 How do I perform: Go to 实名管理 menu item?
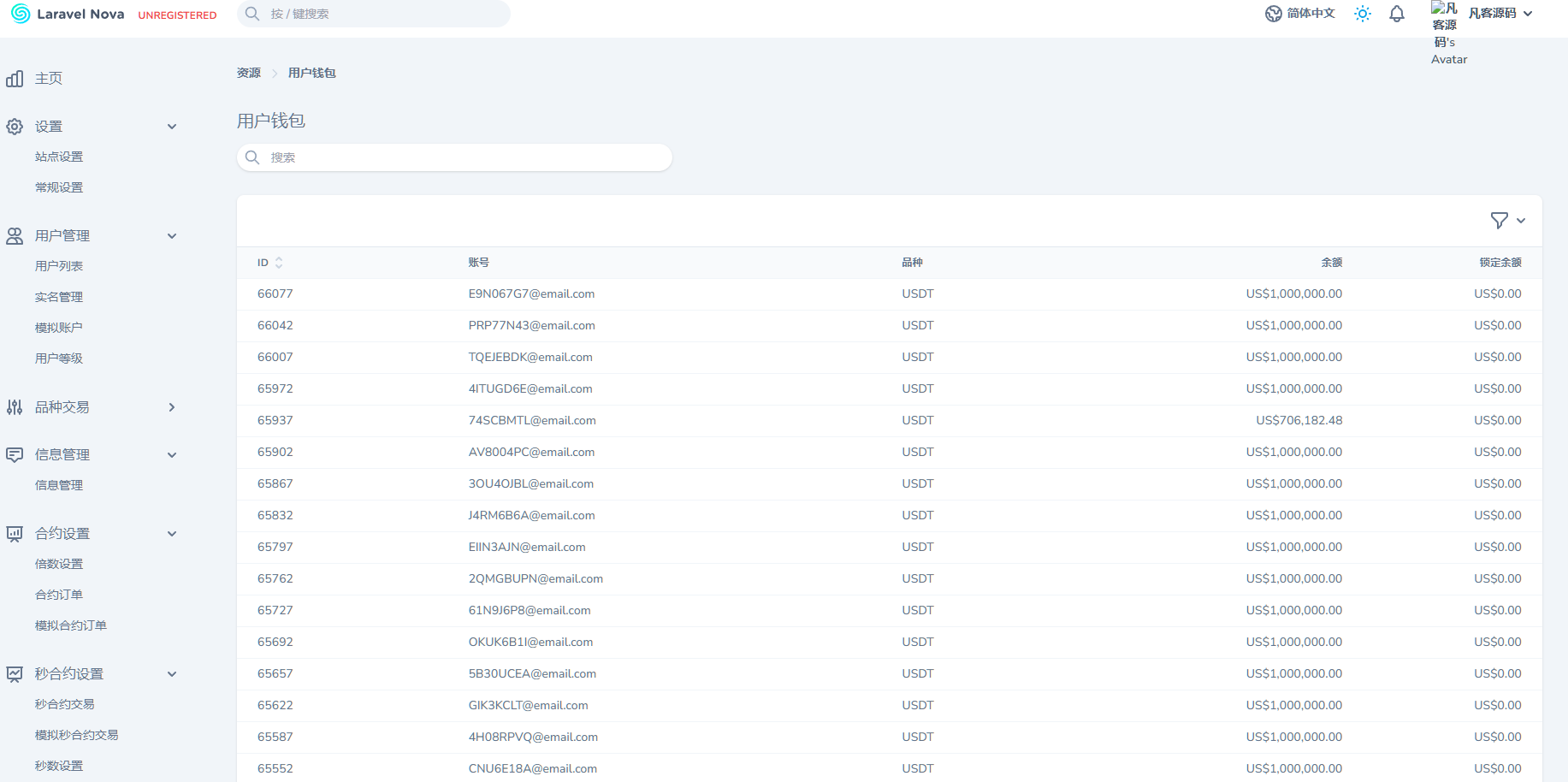[x=59, y=297]
